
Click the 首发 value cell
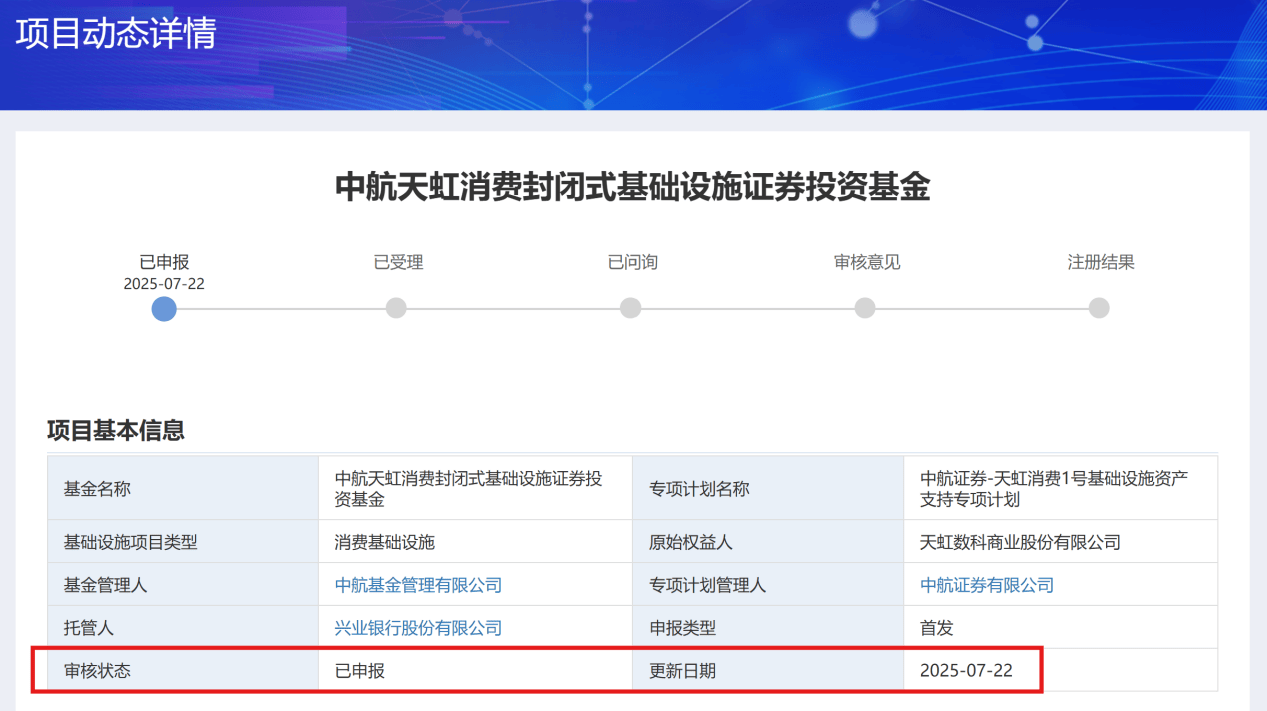click(1060, 628)
